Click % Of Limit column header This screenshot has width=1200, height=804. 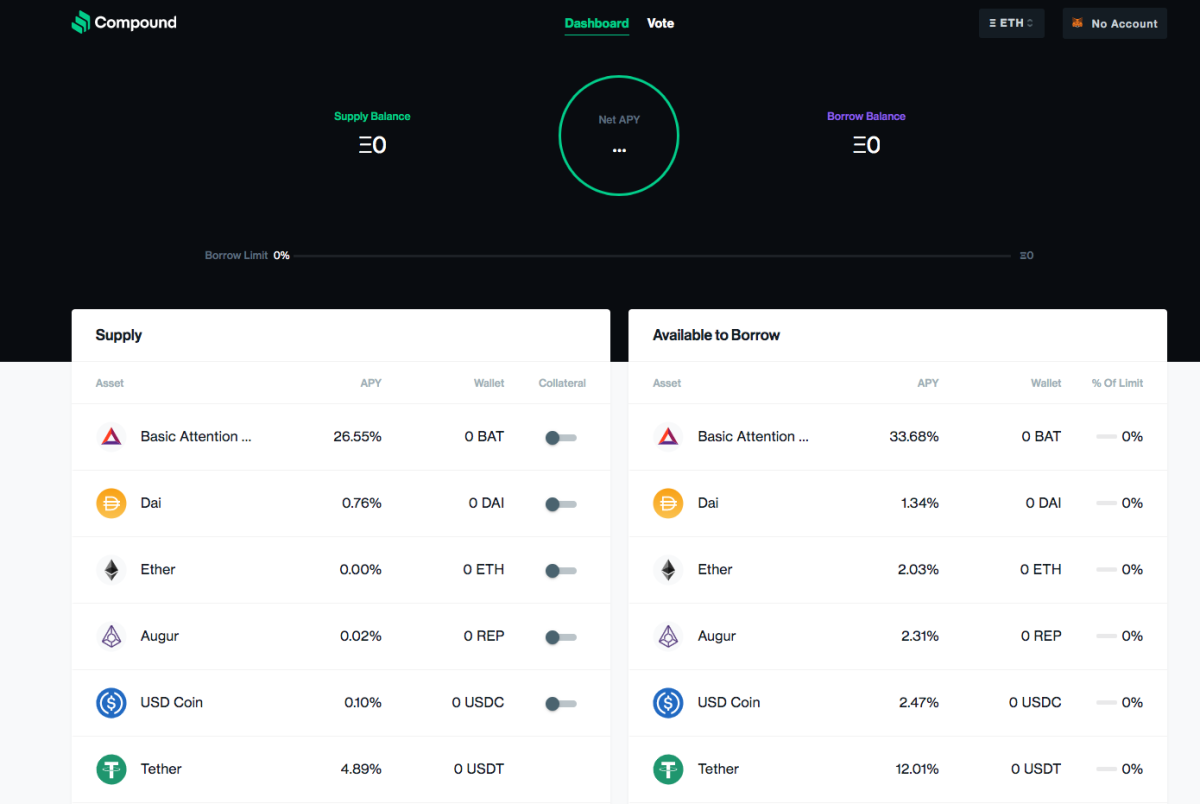tap(1117, 383)
